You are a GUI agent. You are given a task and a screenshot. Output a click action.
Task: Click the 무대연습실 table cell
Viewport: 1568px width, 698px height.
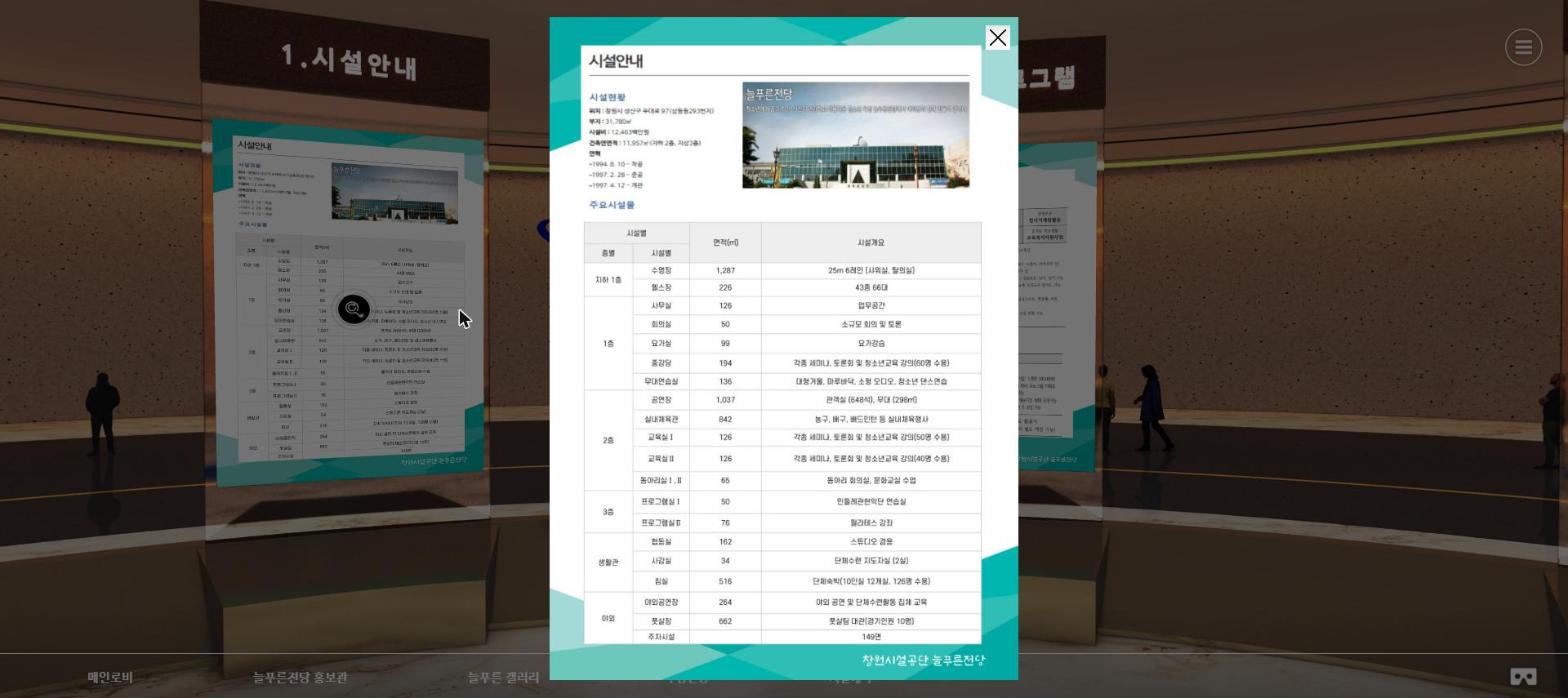661,381
